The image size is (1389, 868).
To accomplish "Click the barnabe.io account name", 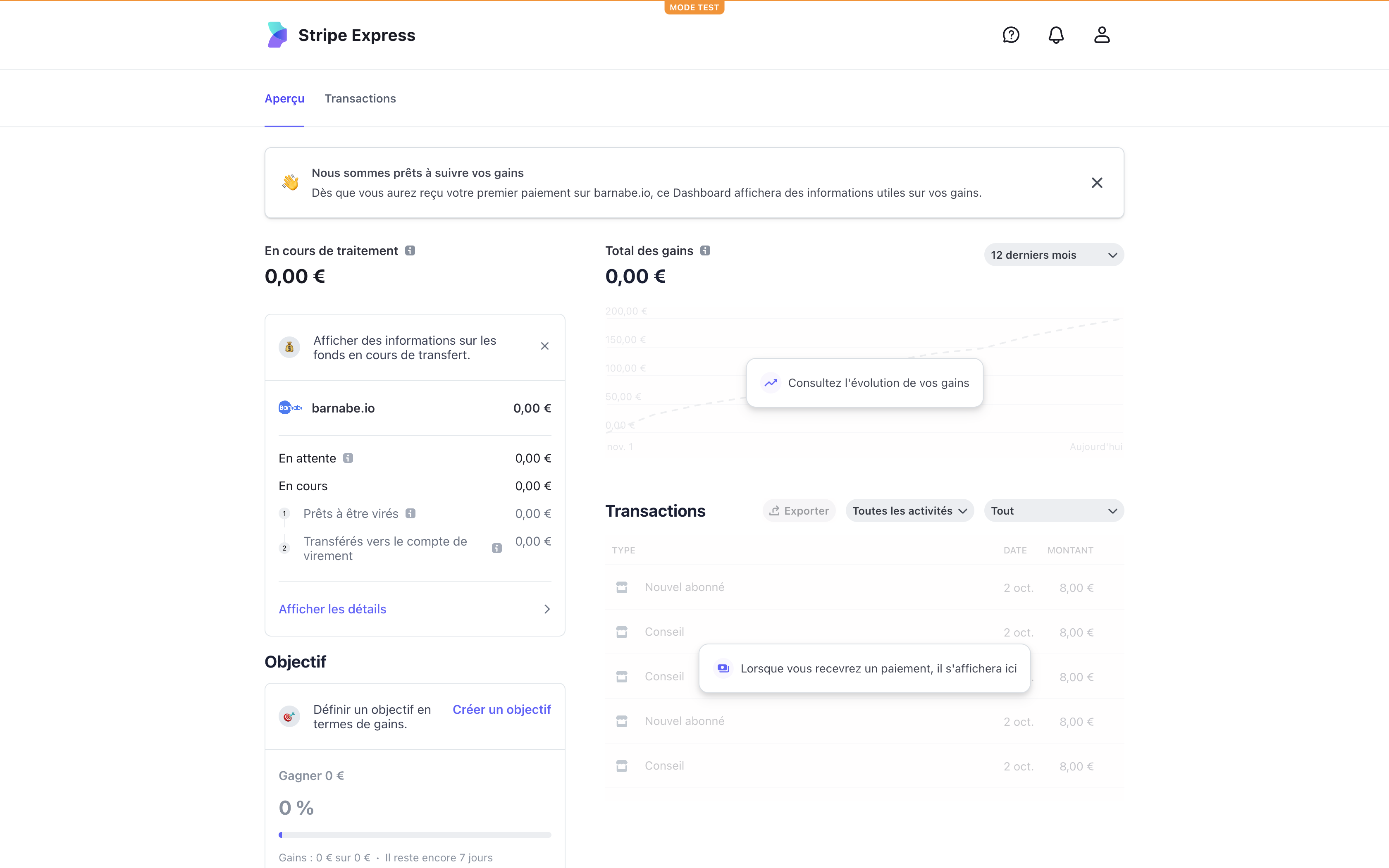I will 343,408.
